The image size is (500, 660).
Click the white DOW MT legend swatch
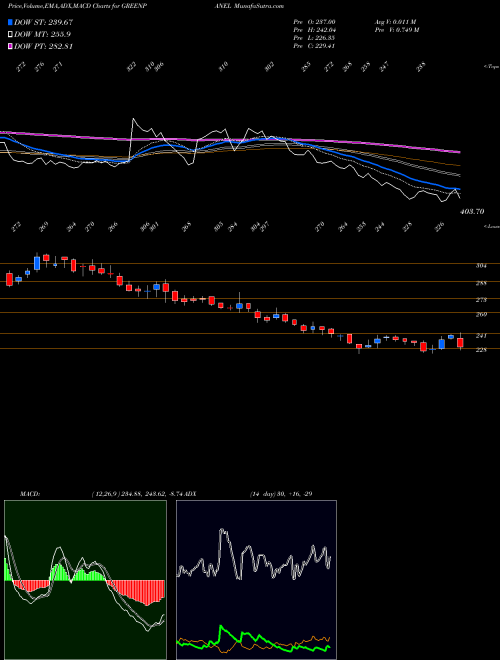10,35
